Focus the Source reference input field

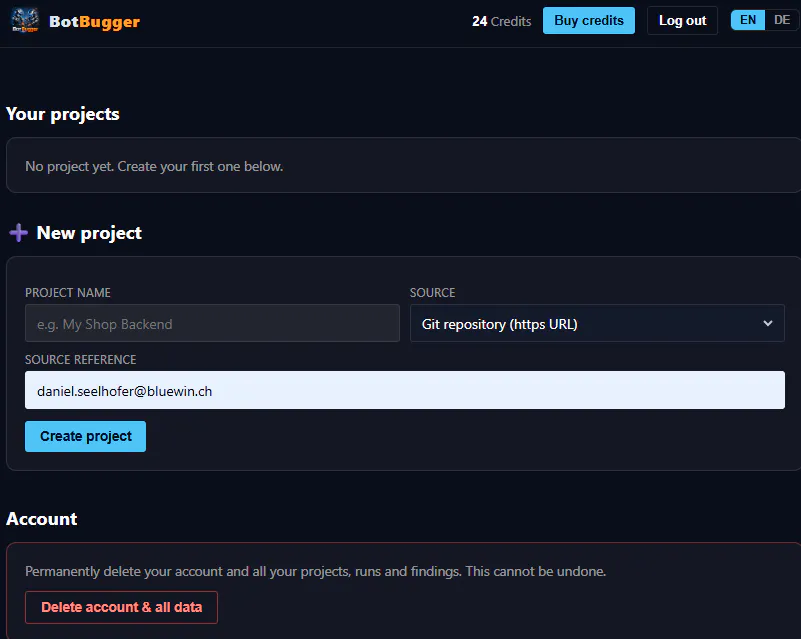[405, 390]
